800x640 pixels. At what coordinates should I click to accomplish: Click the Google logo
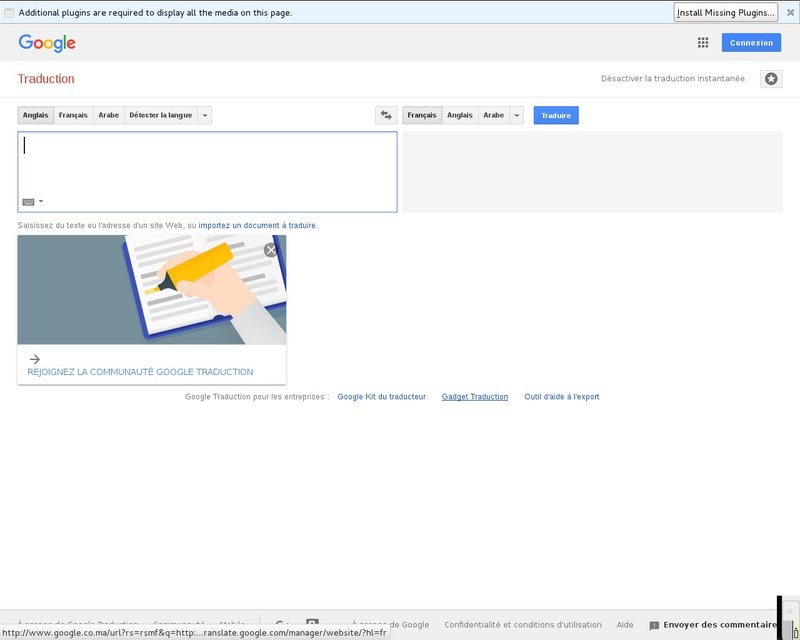[x=47, y=43]
